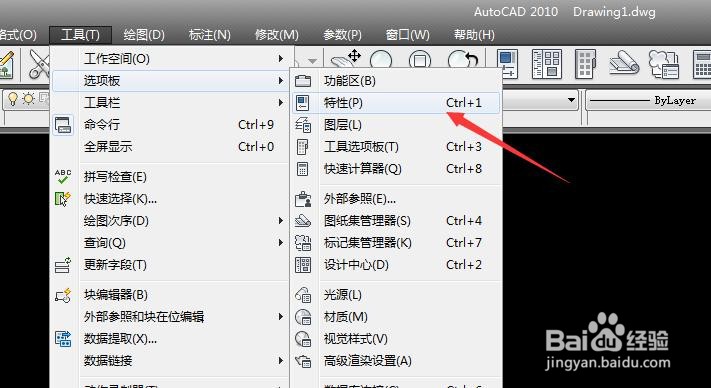Open 高级渲染设置(A) render settings

(395, 361)
